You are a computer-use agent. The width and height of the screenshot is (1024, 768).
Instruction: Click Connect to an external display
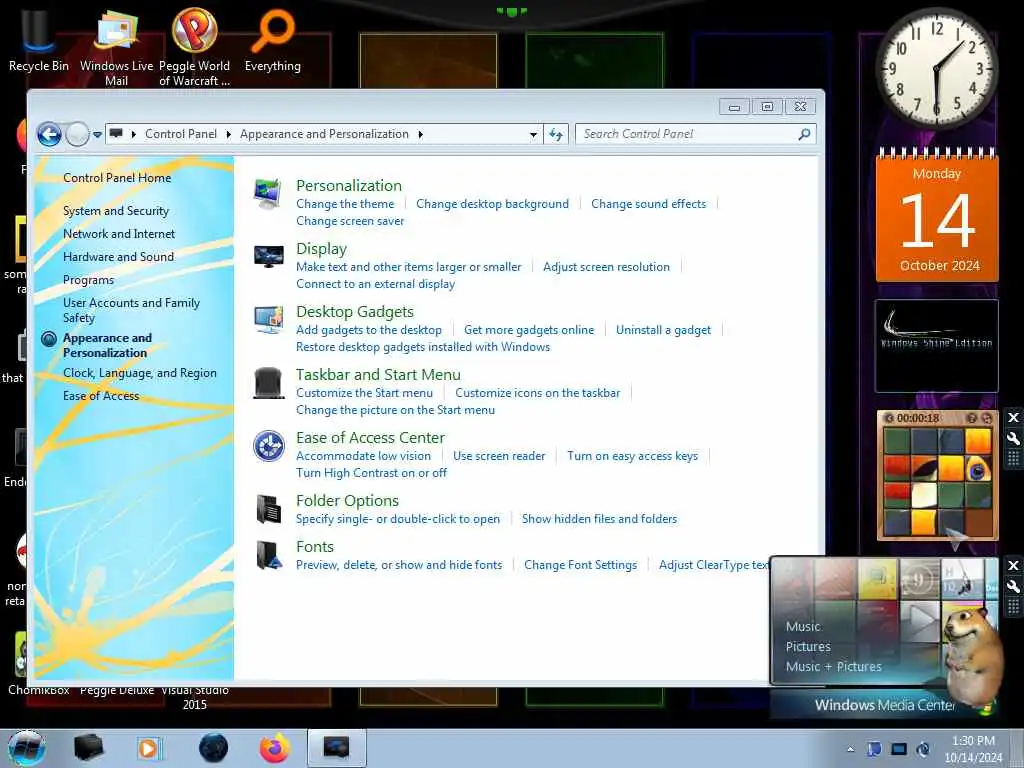point(376,283)
